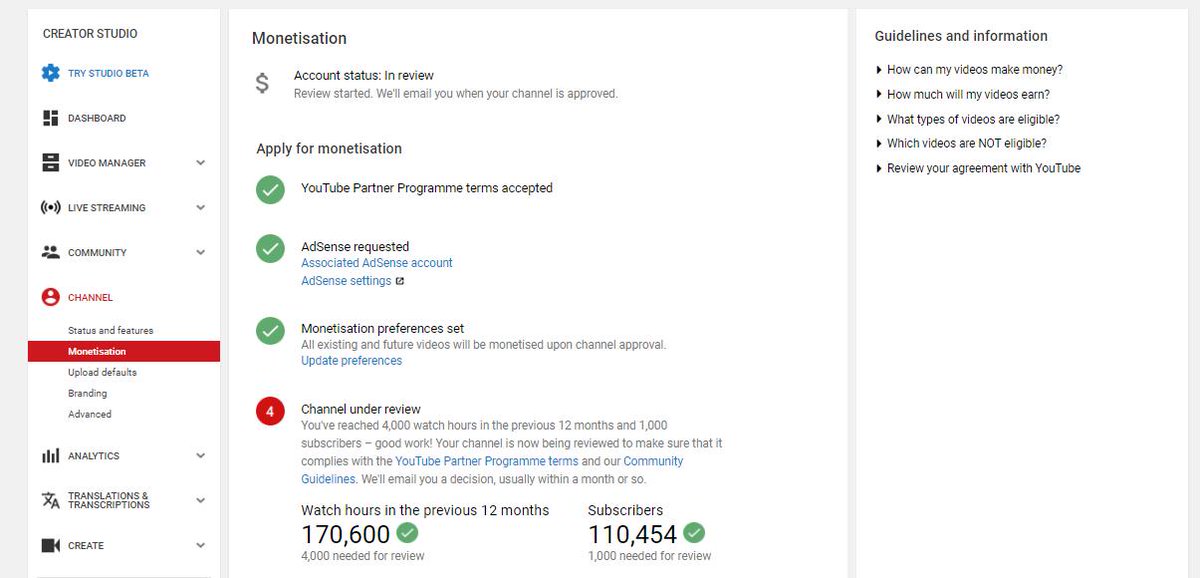Open Status and features submenu item

pyautogui.click(x=111, y=331)
